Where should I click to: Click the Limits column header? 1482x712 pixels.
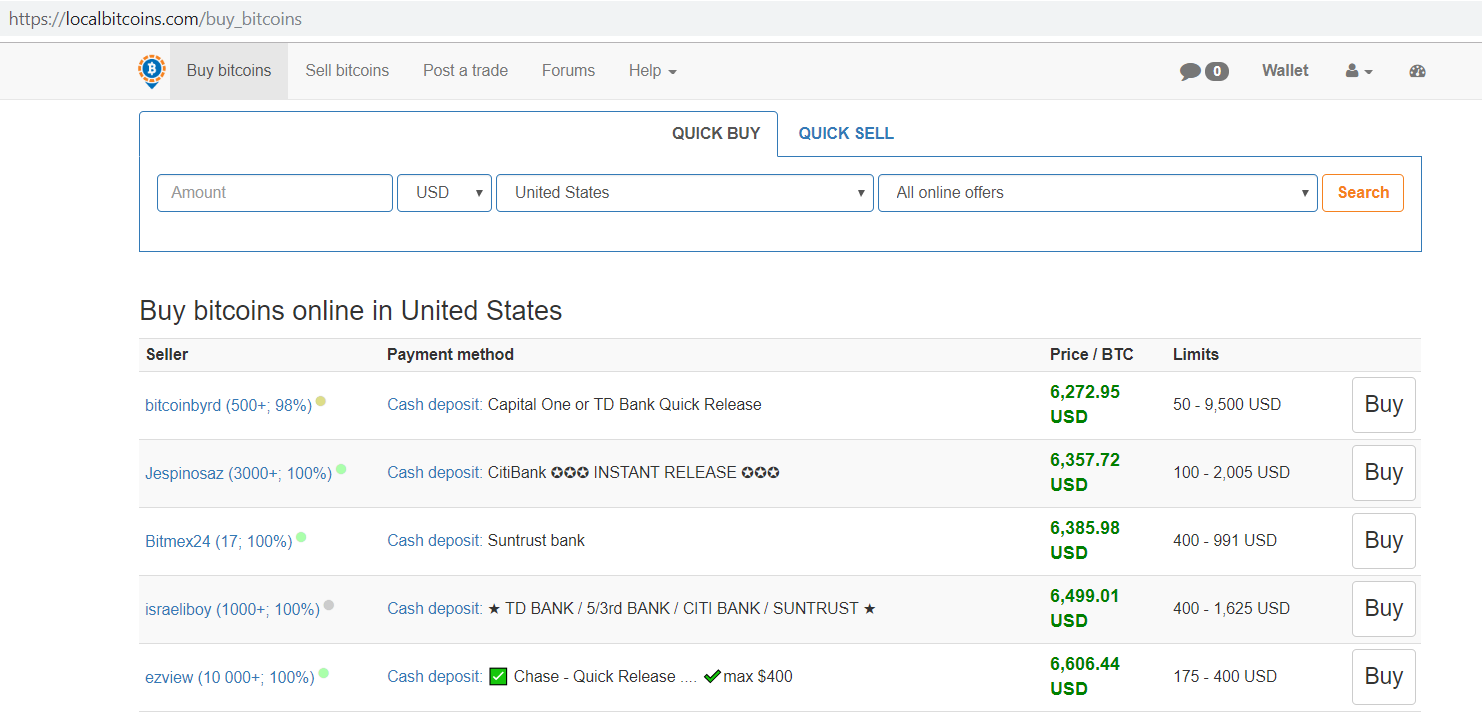(1196, 355)
